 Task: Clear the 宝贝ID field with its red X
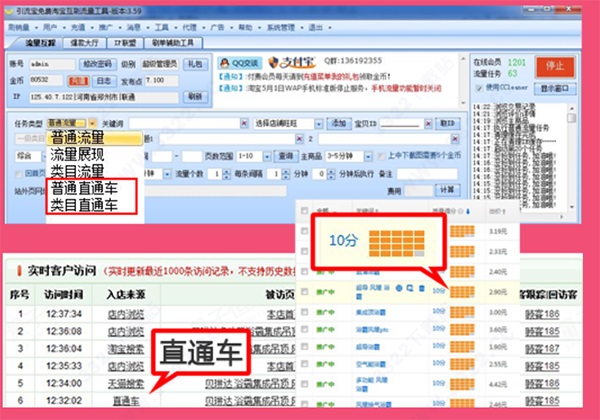pos(428,123)
